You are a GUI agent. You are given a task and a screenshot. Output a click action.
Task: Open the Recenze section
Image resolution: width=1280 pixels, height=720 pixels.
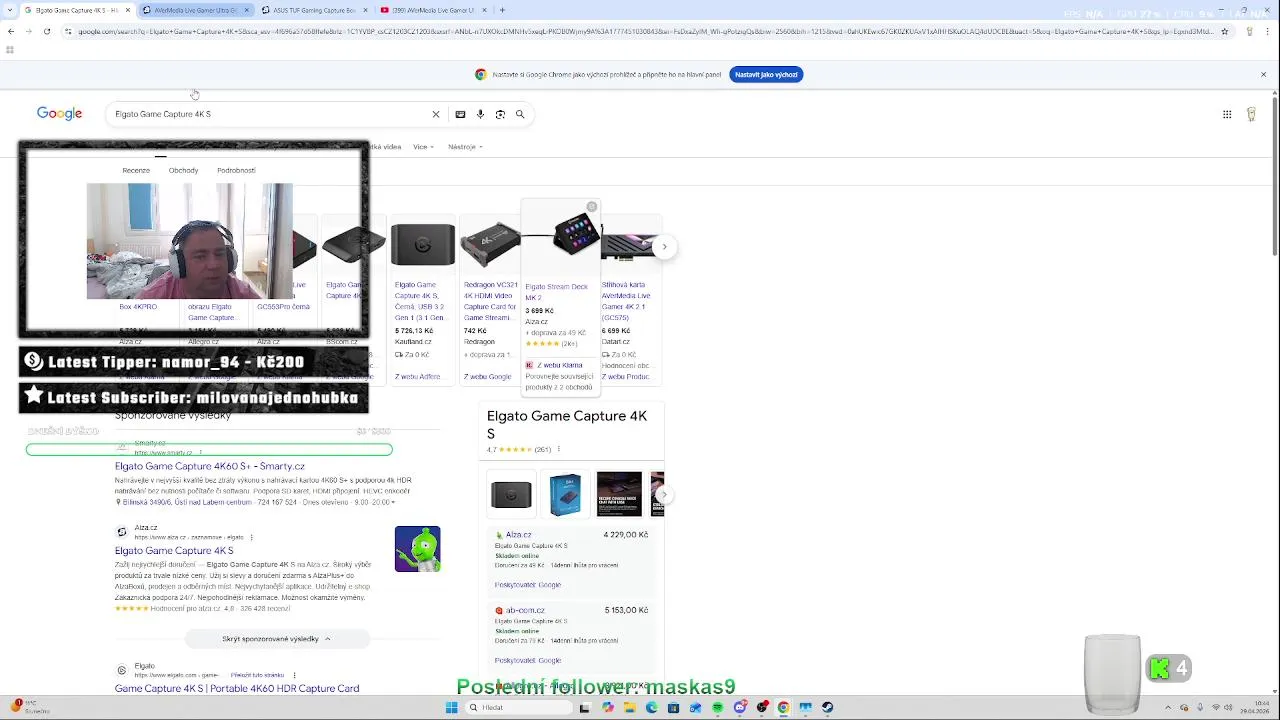136,170
